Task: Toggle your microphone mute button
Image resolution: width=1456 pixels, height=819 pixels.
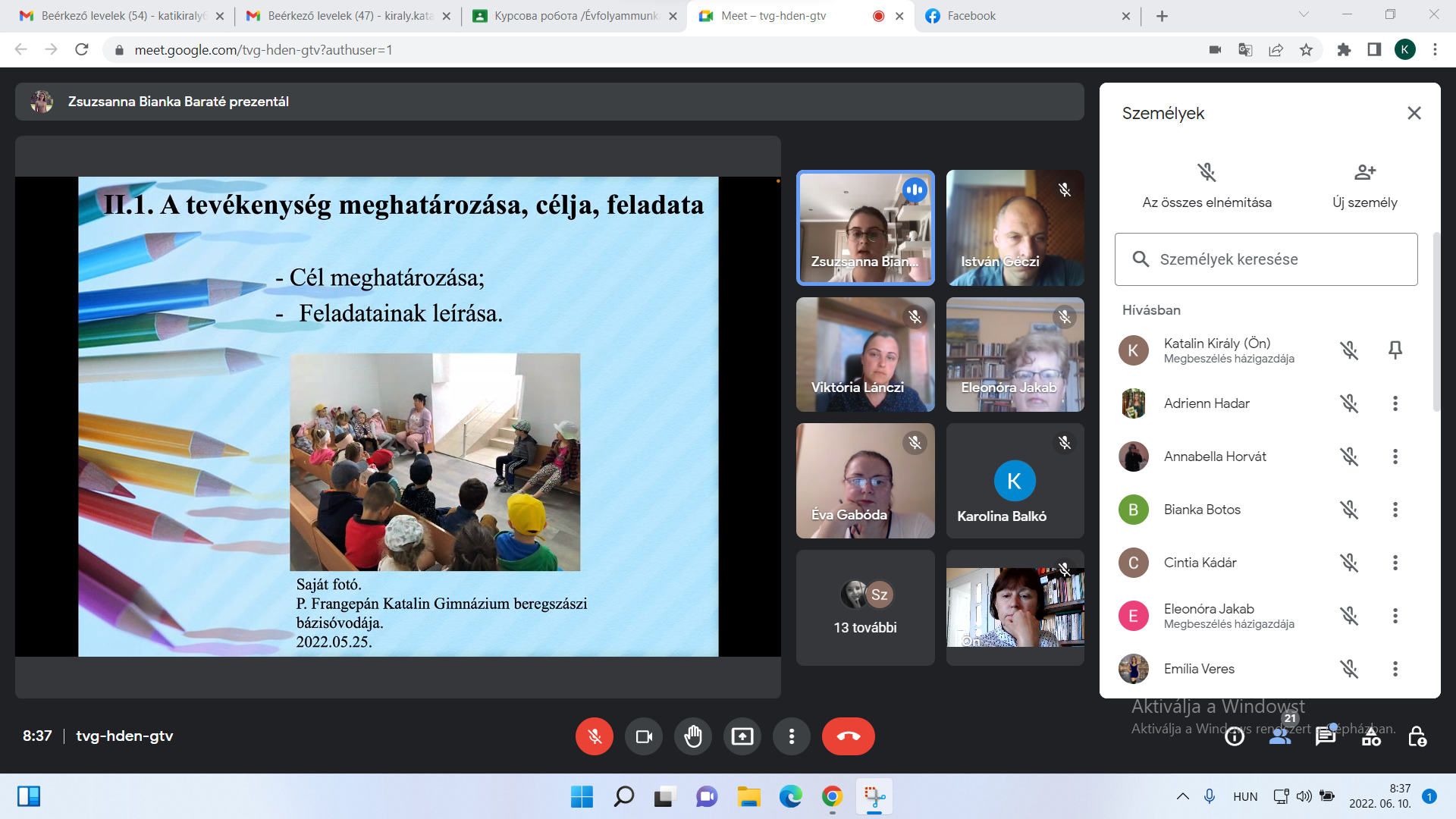Action: click(x=595, y=736)
